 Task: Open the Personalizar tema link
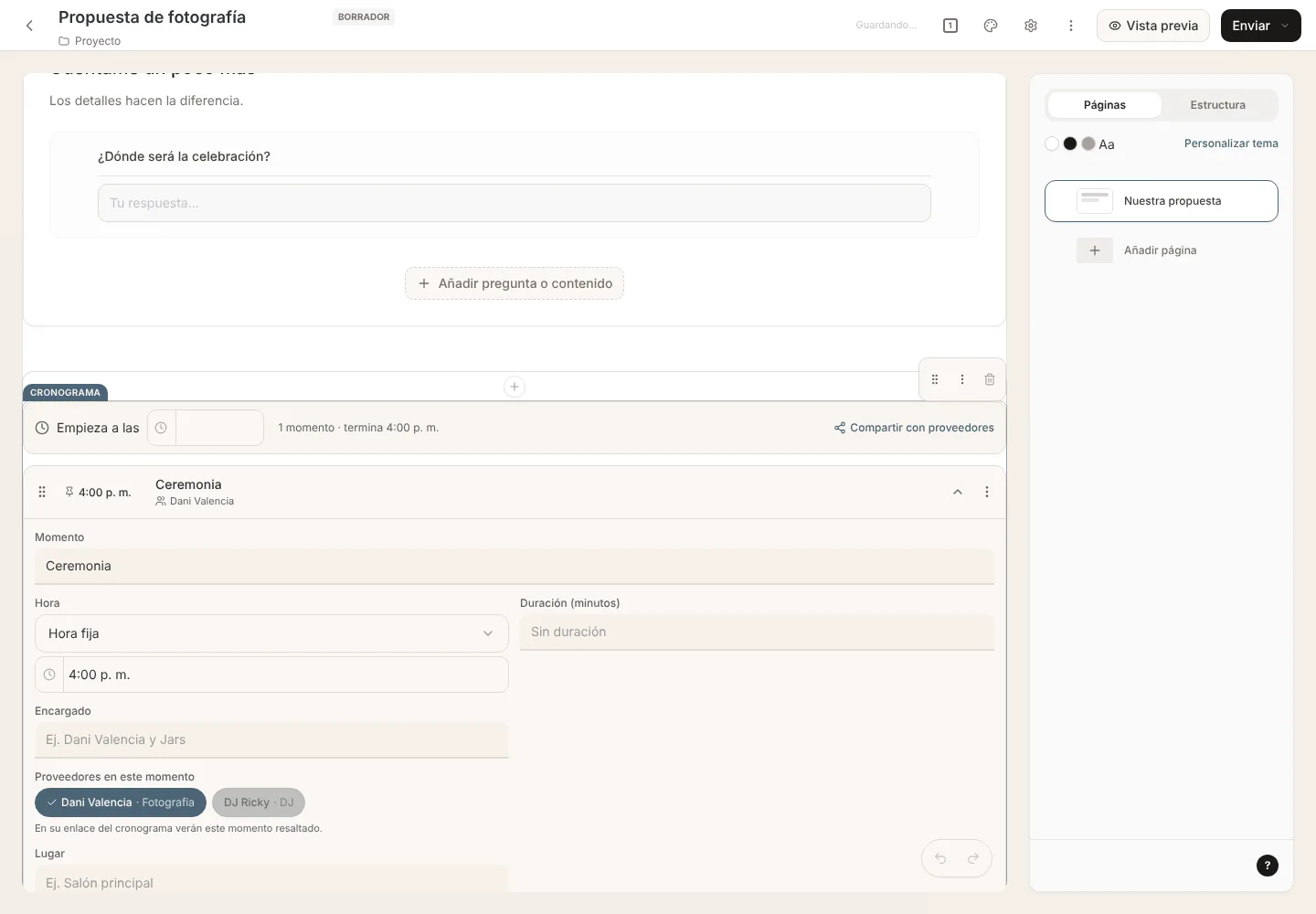click(1231, 143)
